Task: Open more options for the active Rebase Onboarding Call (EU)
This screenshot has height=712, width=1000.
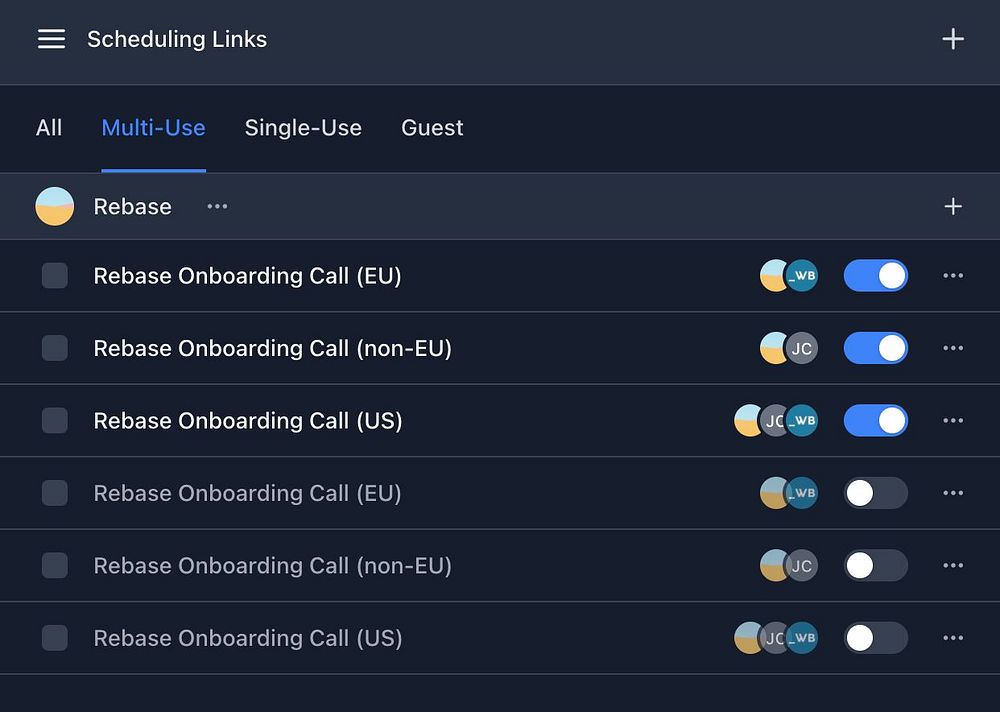Action: pyautogui.click(x=953, y=276)
